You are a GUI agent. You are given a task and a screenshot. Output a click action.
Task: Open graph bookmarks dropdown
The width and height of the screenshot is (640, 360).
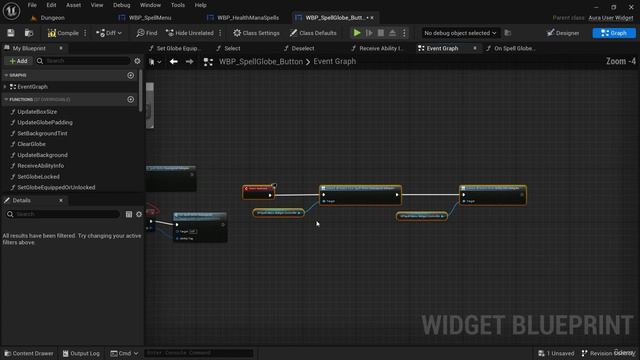(x=155, y=62)
